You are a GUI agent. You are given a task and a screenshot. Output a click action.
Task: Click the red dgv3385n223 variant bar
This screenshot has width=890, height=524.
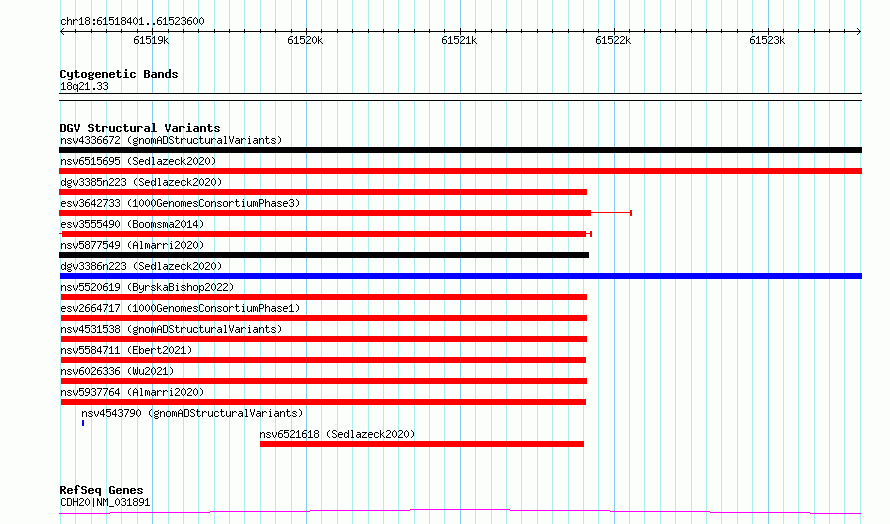323,192
